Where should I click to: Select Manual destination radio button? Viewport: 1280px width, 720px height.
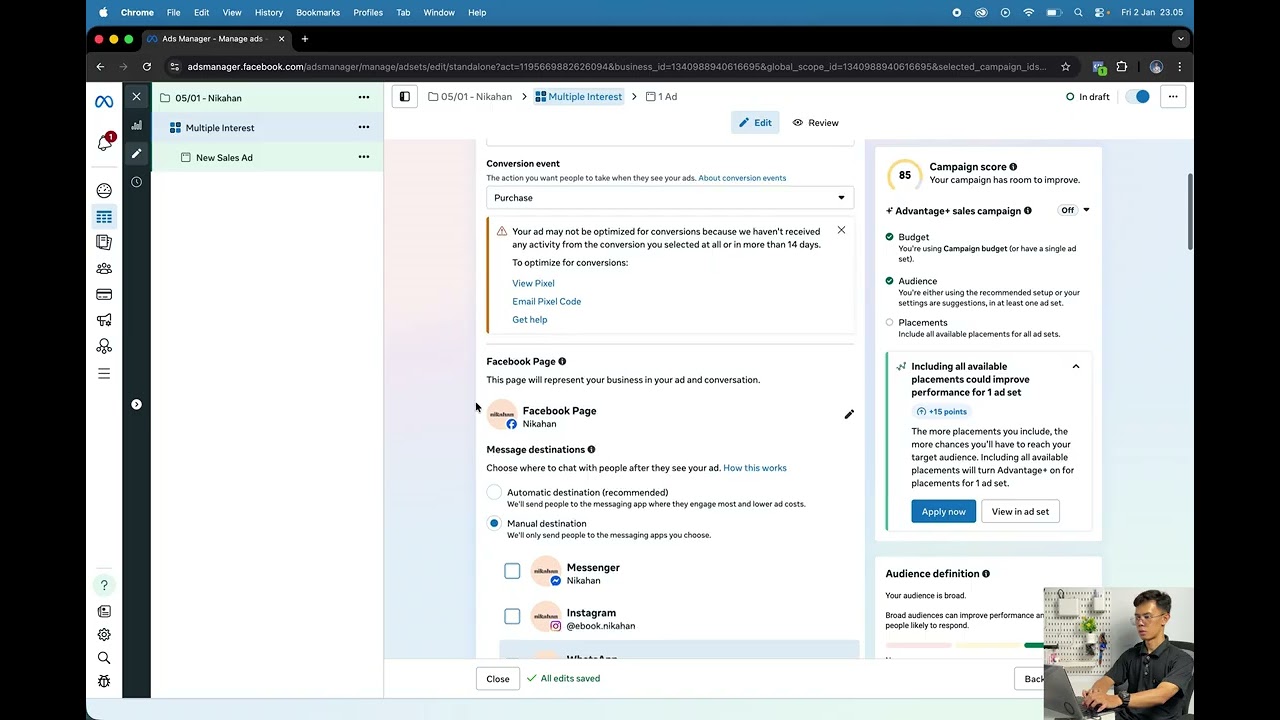coord(494,523)
